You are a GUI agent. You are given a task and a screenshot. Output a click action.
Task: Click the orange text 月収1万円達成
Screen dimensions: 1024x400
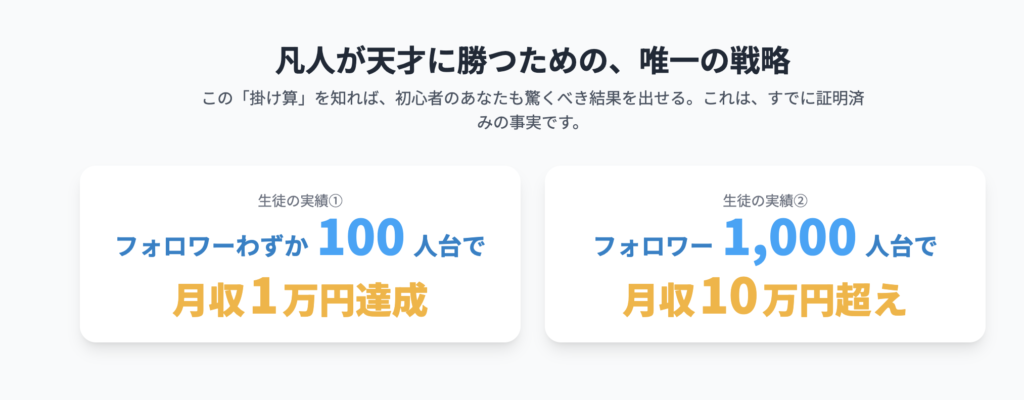pos(300,298)
